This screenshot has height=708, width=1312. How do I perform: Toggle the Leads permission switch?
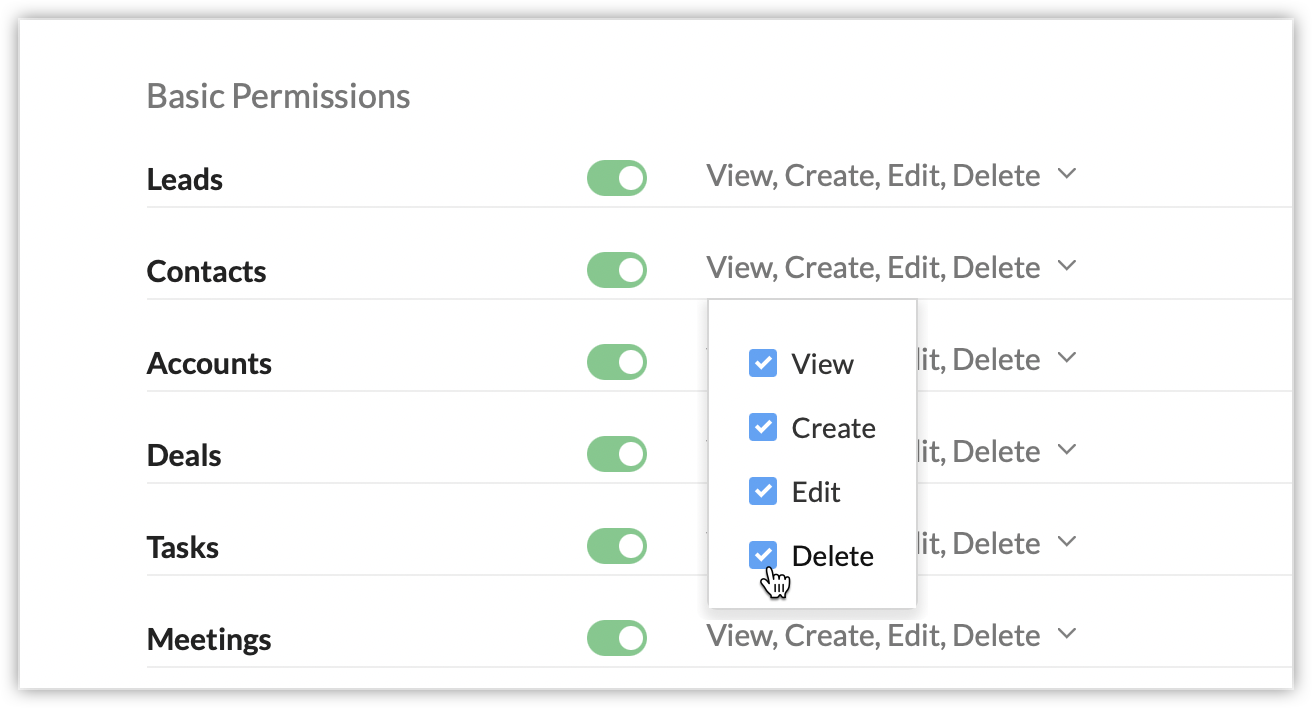[617, 178]
